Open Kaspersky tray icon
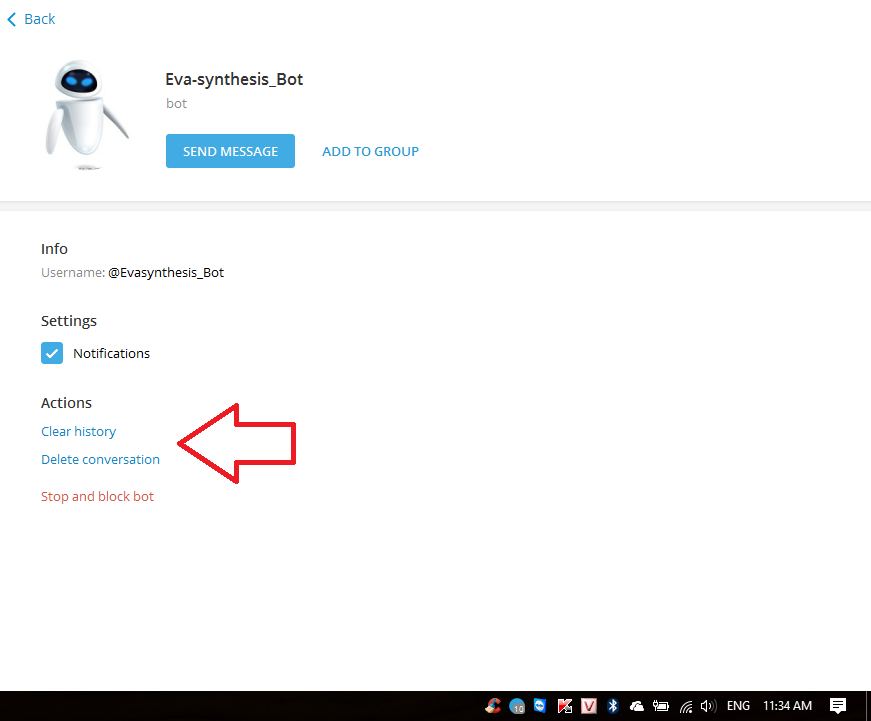Image resolution: width=871 pixels, height=721 pixels. (565, 706)
